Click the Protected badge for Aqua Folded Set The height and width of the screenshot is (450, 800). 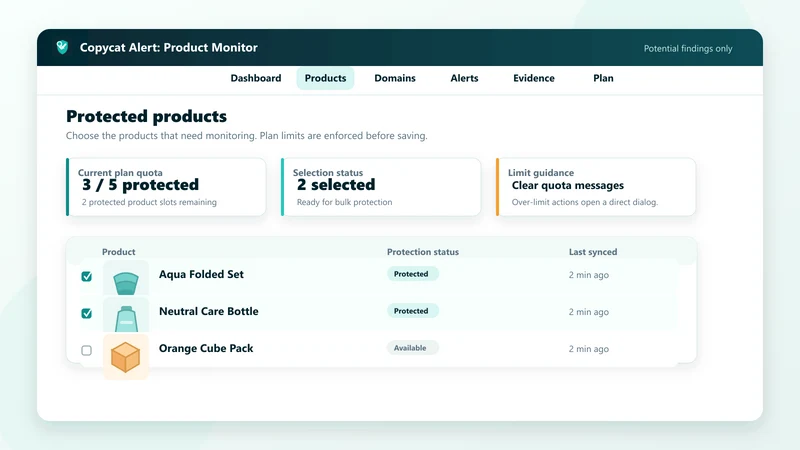pos(412,274)
